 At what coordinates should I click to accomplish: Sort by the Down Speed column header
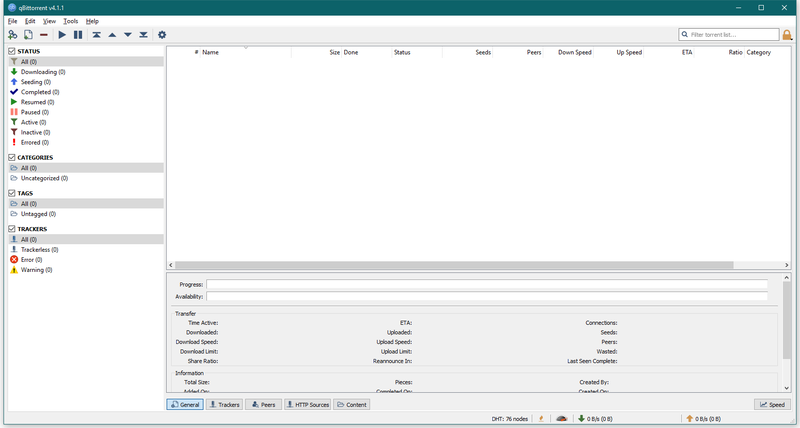(568, 52)
